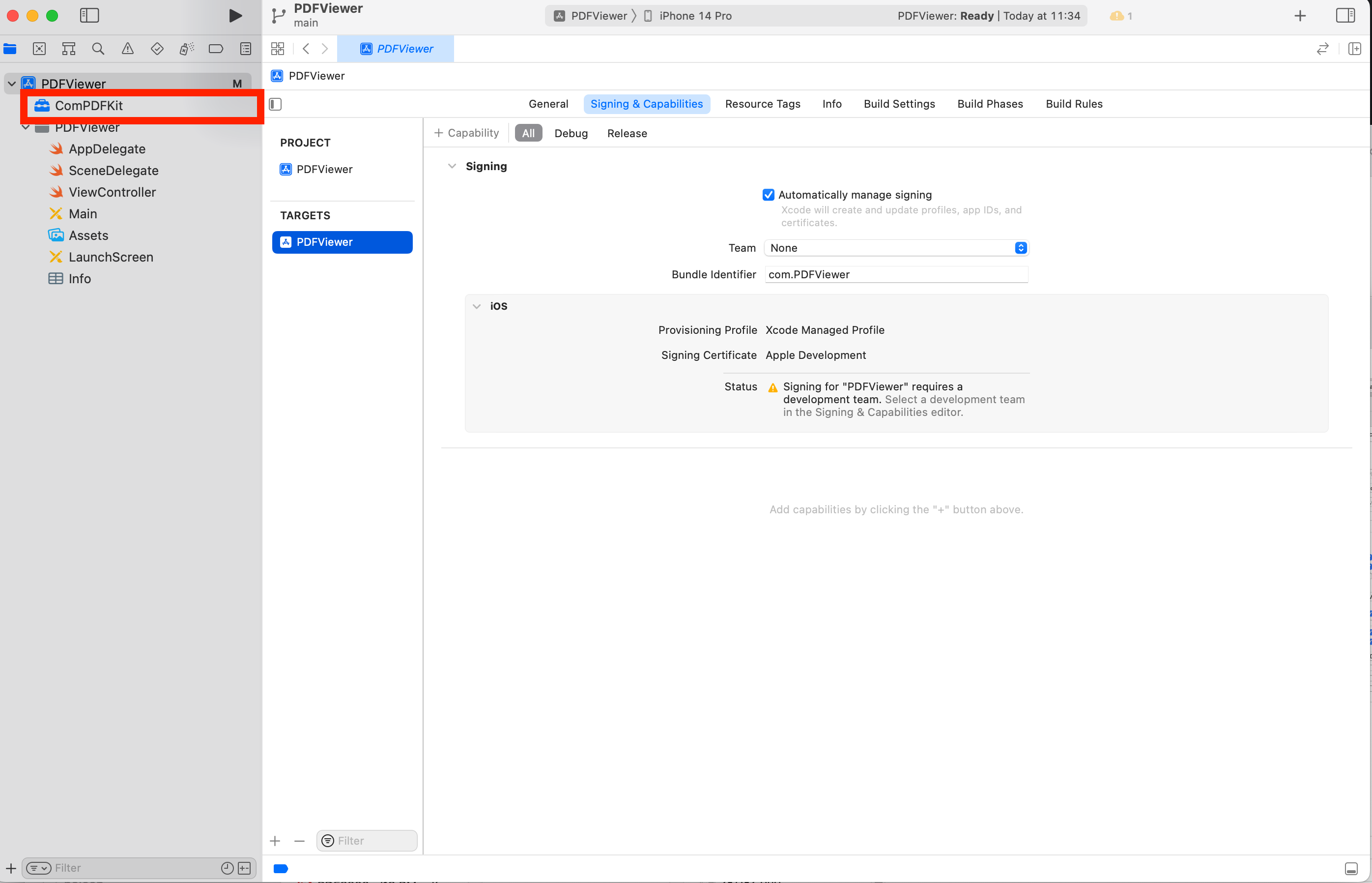The height and width of the screenshot is (883, 1372).
Task: Open the Team dropdown
Action: point(896,248)
